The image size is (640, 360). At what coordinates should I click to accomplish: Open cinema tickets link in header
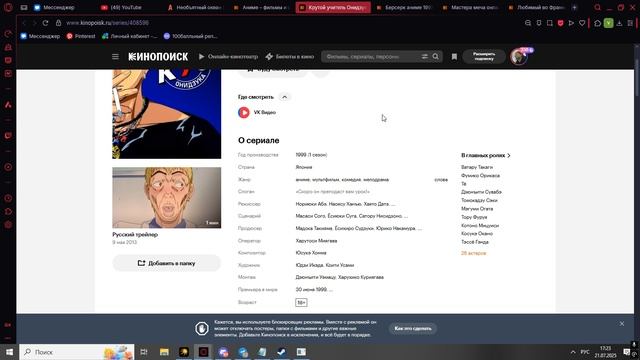(x=290, y=57)
